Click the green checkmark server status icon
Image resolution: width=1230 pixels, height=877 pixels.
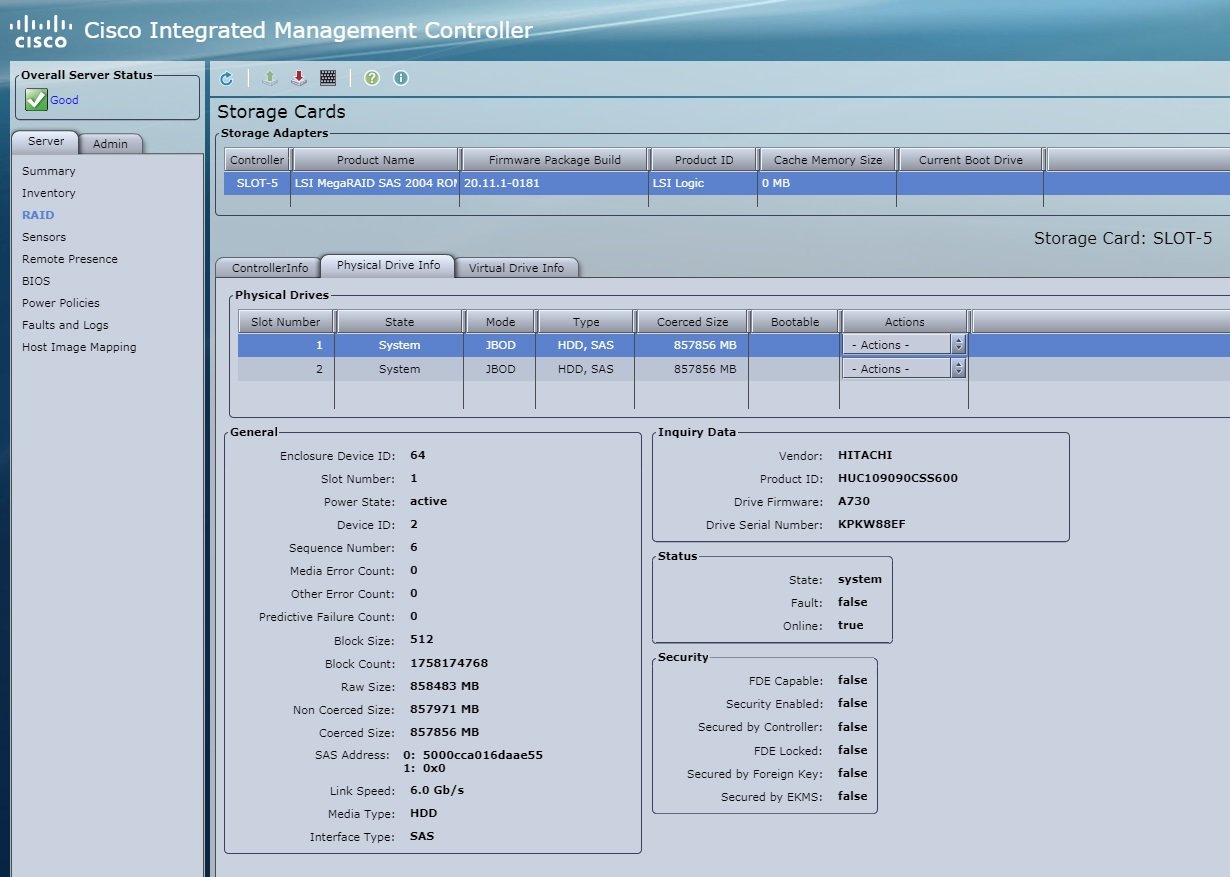click(x=36, y=100)
